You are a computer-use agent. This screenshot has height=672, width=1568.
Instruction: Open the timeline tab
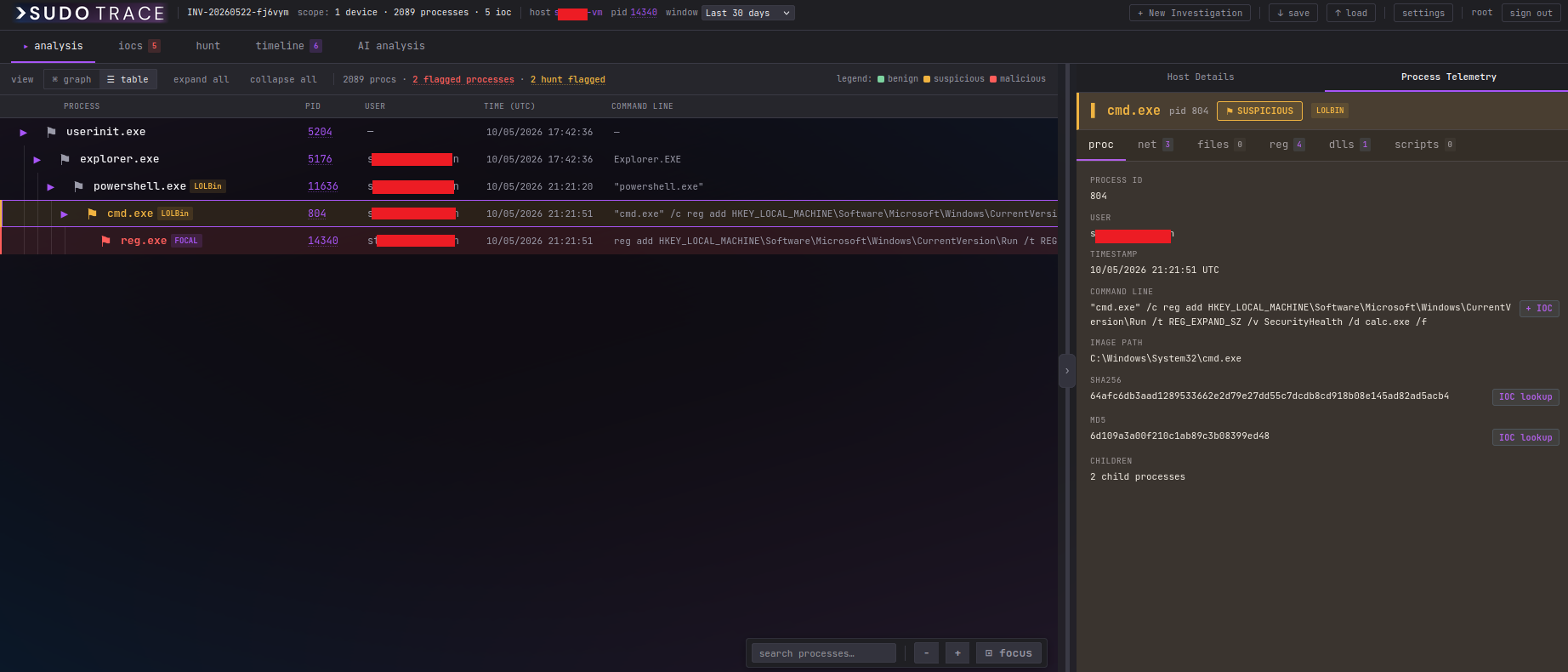[288, 46]
